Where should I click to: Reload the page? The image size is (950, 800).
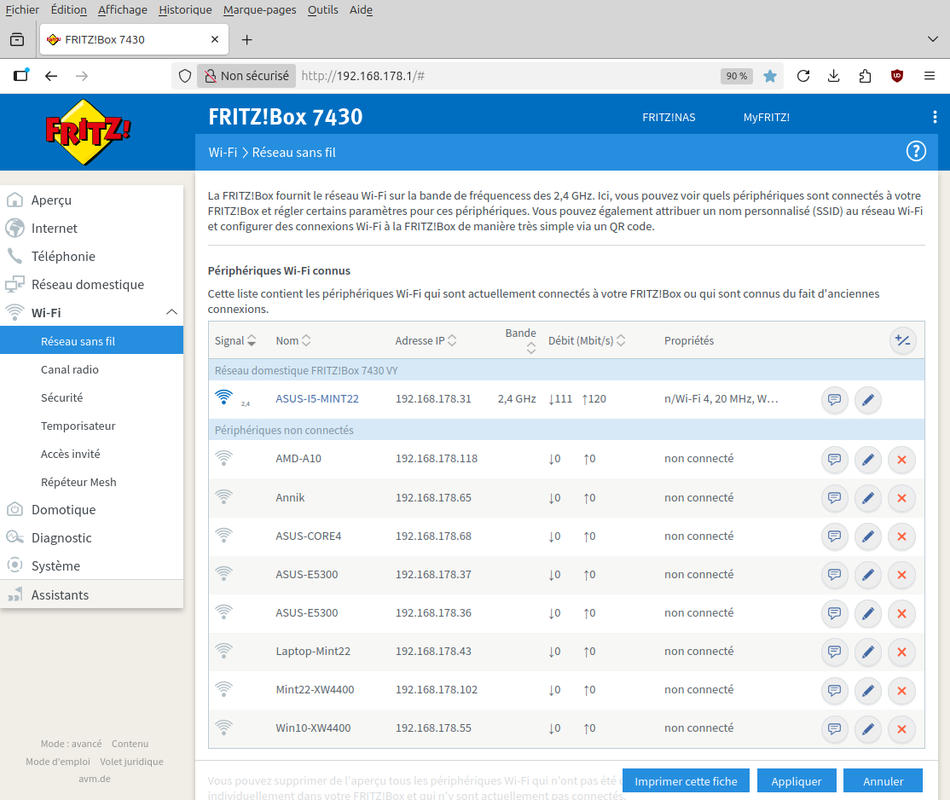tap(803, 76)
